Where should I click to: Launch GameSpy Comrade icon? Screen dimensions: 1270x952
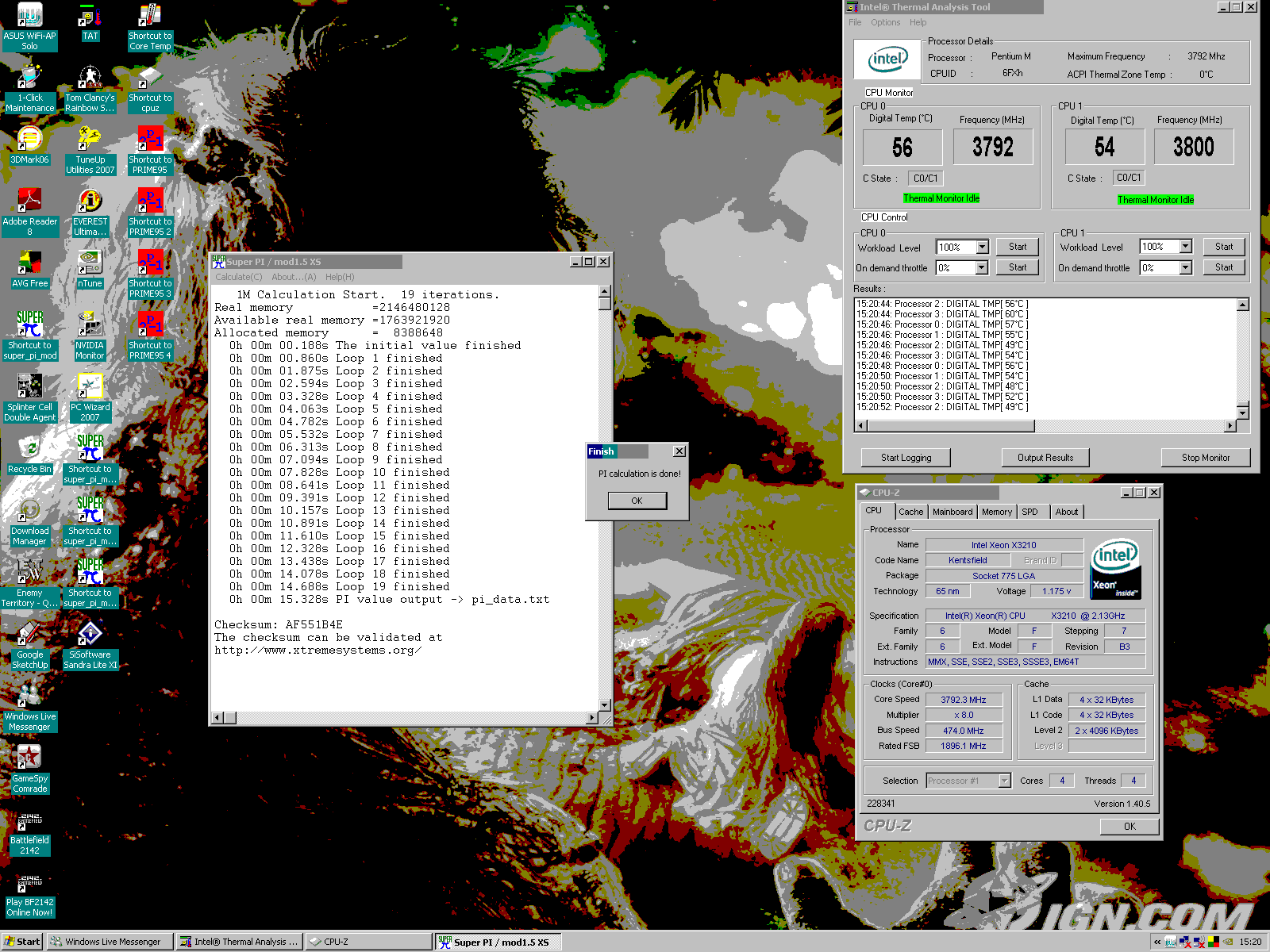point(29,770)
